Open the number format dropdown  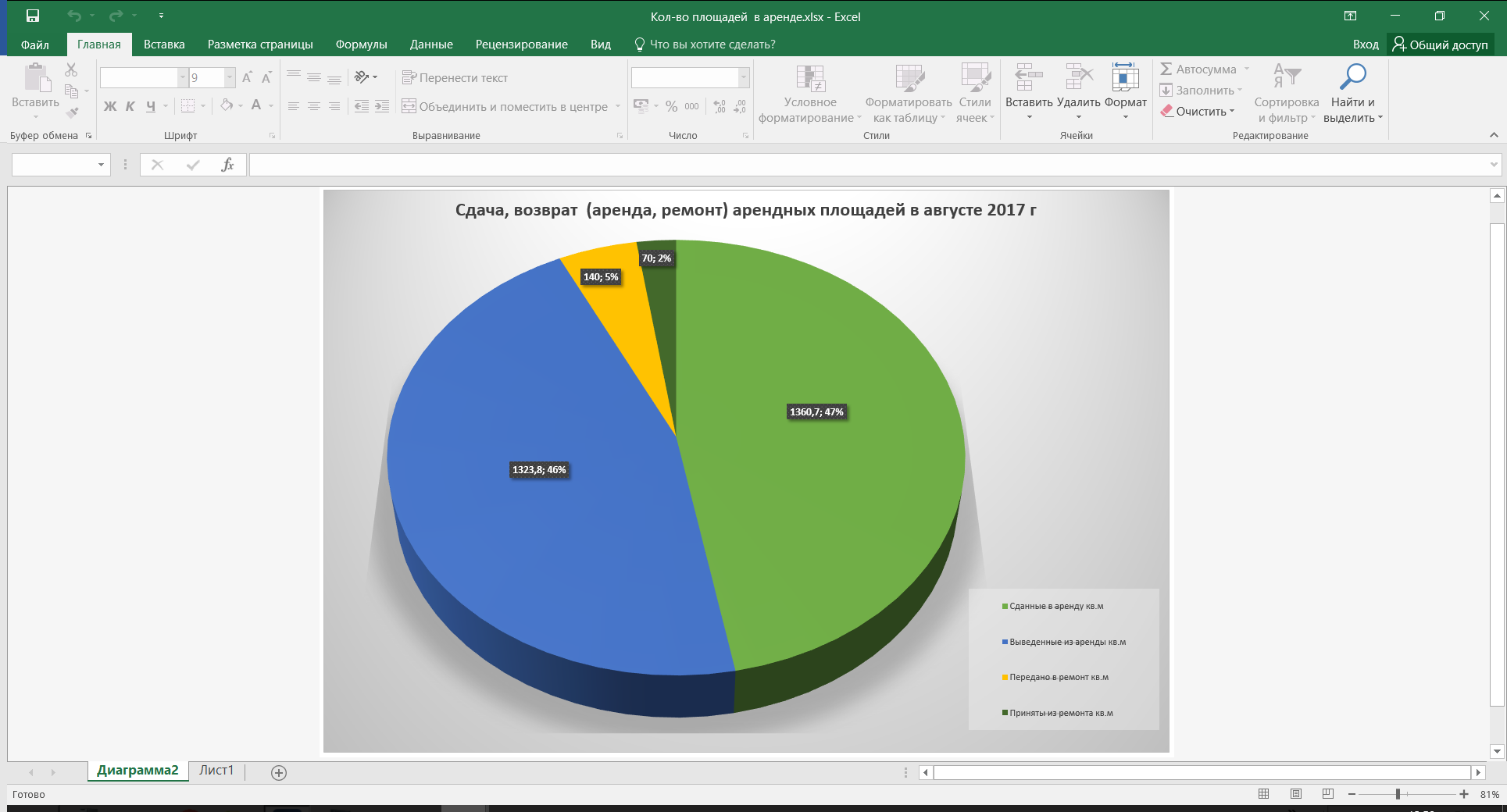[744, 77]
